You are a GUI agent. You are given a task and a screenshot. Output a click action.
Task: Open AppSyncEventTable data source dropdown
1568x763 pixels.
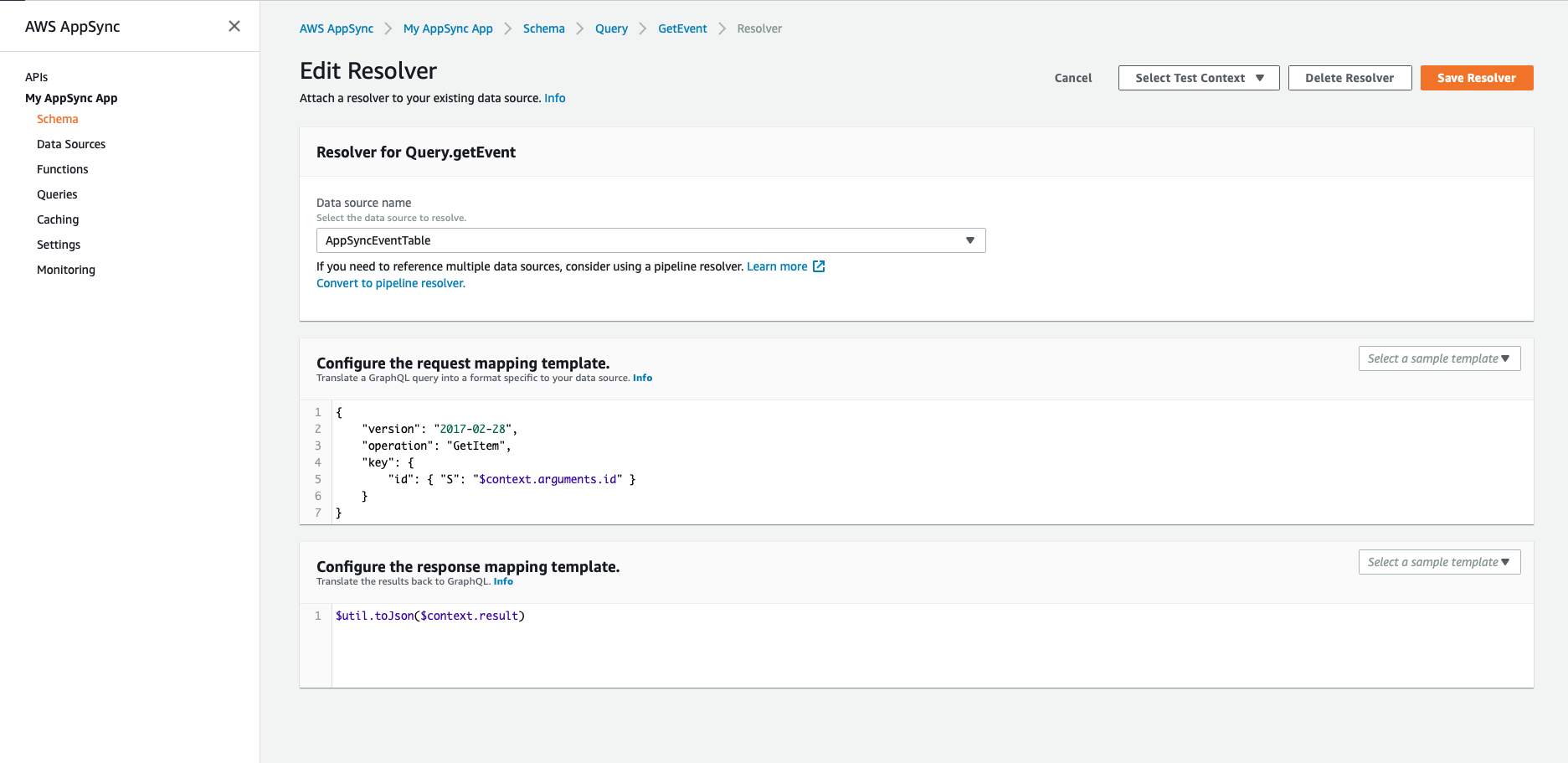(x=650, y=240)
